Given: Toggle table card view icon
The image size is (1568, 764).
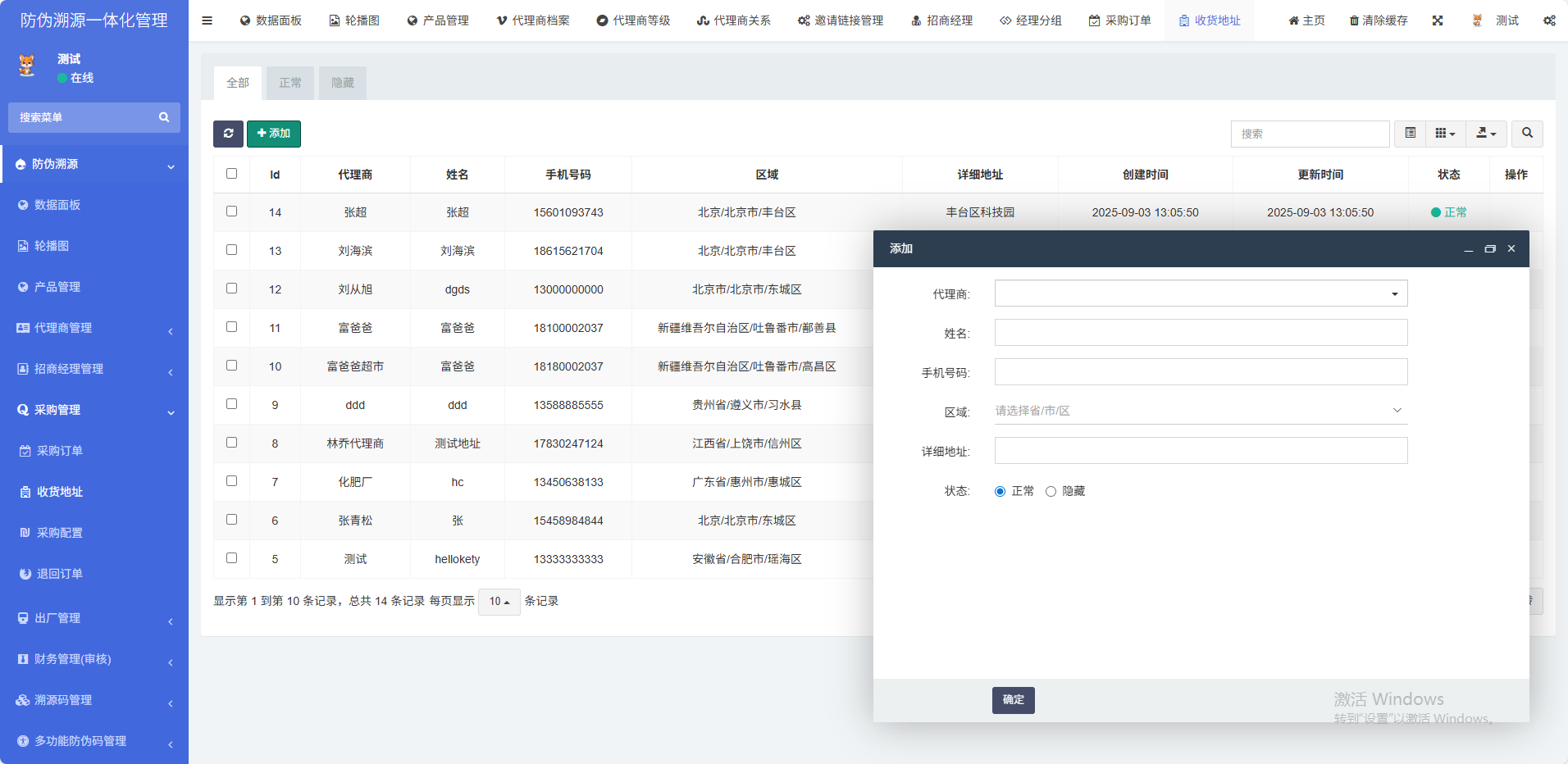Looking at the screenshot, I should tap(1410, 134).
